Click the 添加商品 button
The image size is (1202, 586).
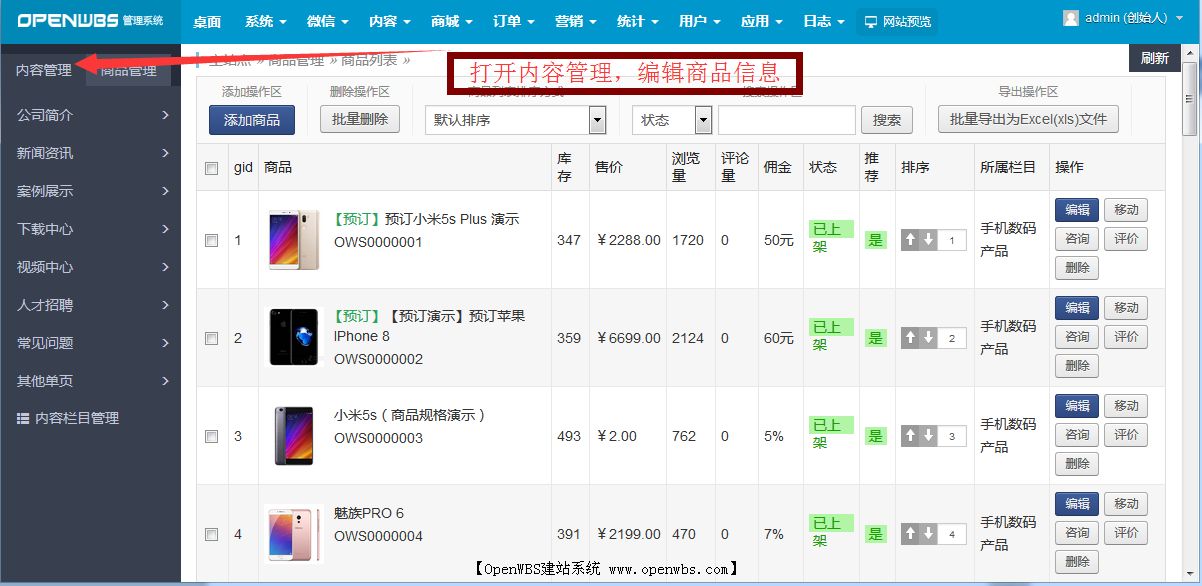[x=252, y=119]
